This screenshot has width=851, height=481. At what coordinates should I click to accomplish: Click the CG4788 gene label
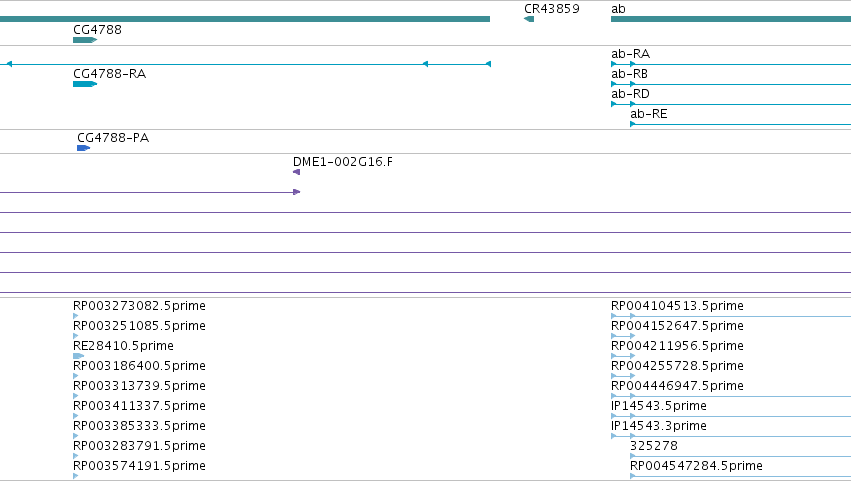[97, 29]
